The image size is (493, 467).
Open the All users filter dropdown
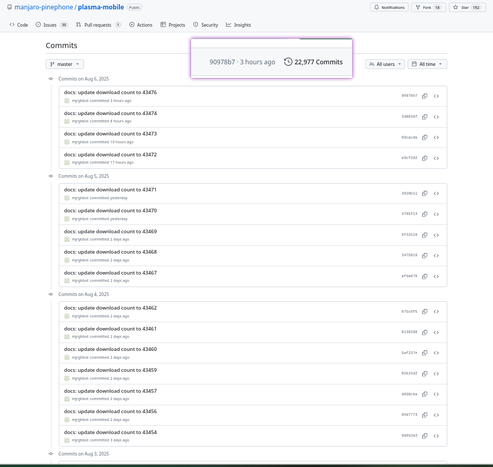coord(385,64)
